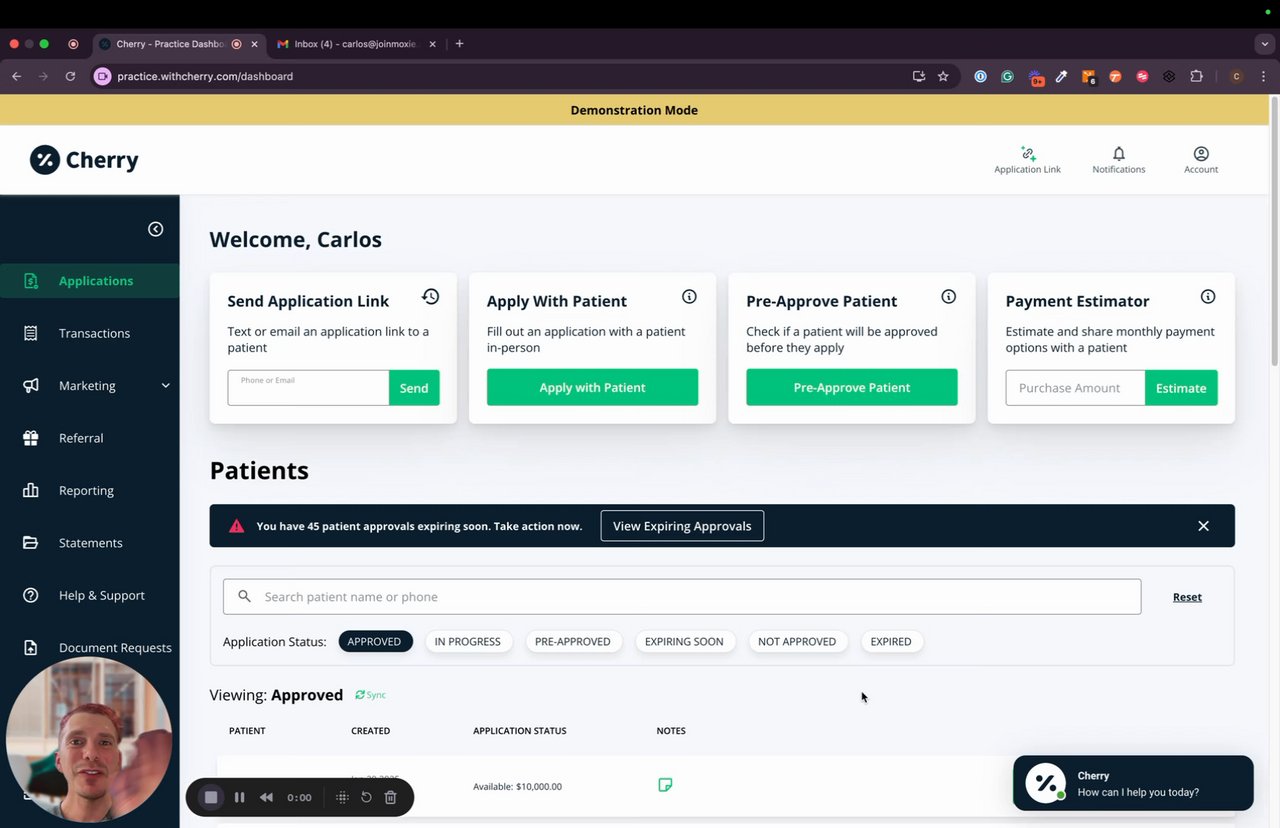Click the NOTES column header
The height and width of the screenshot is (828, 1280).
[x=671, y=731]
